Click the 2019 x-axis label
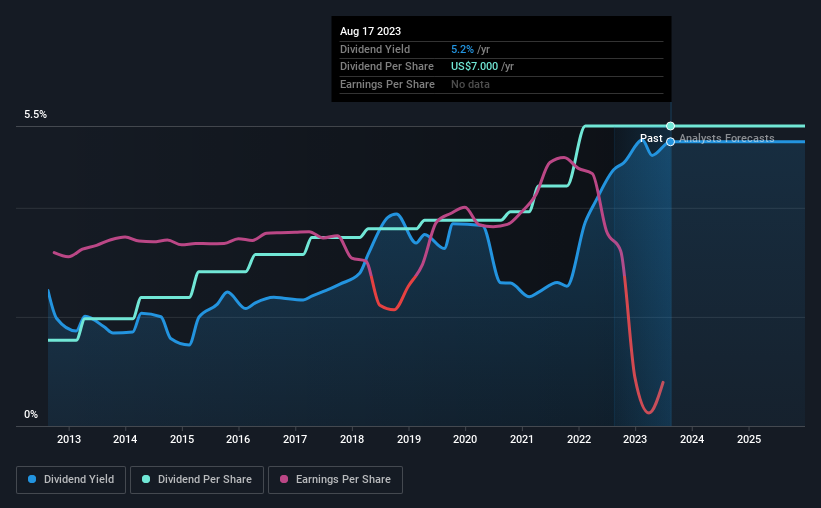 [409, 439]
